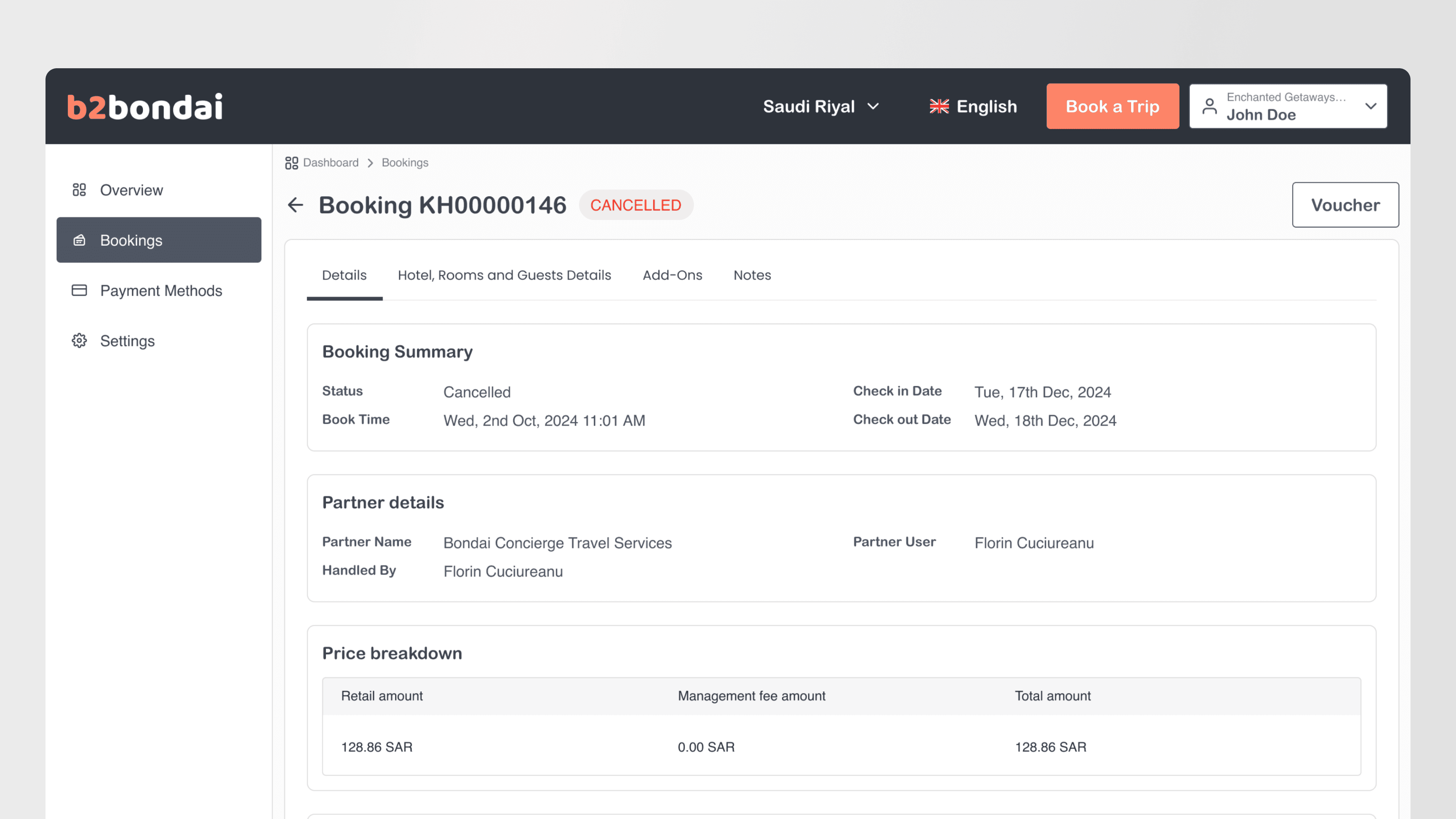Click partner name 'Bondai Concierge Travel Services'
The height and width of the screenshot is (819, 1456).
coord(557,543)
